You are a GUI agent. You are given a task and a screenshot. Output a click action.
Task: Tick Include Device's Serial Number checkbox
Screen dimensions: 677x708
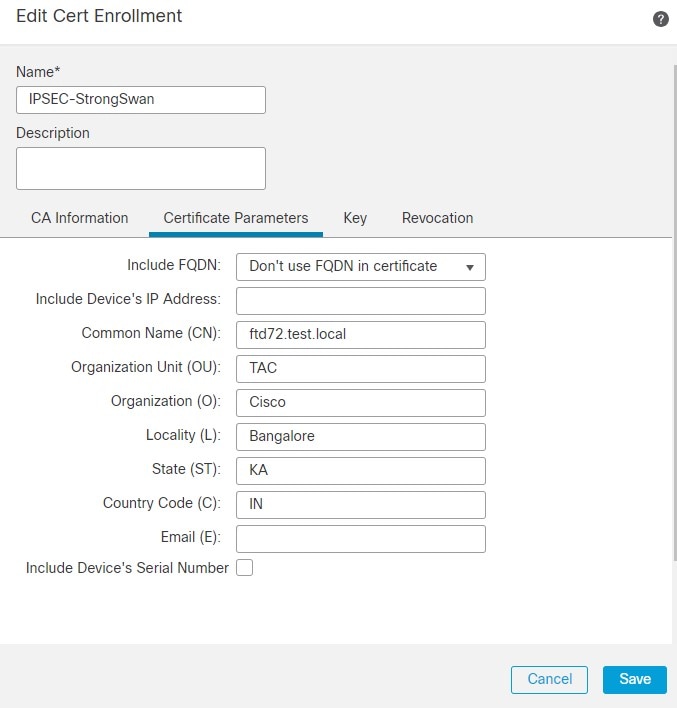(x=244, y=568)
